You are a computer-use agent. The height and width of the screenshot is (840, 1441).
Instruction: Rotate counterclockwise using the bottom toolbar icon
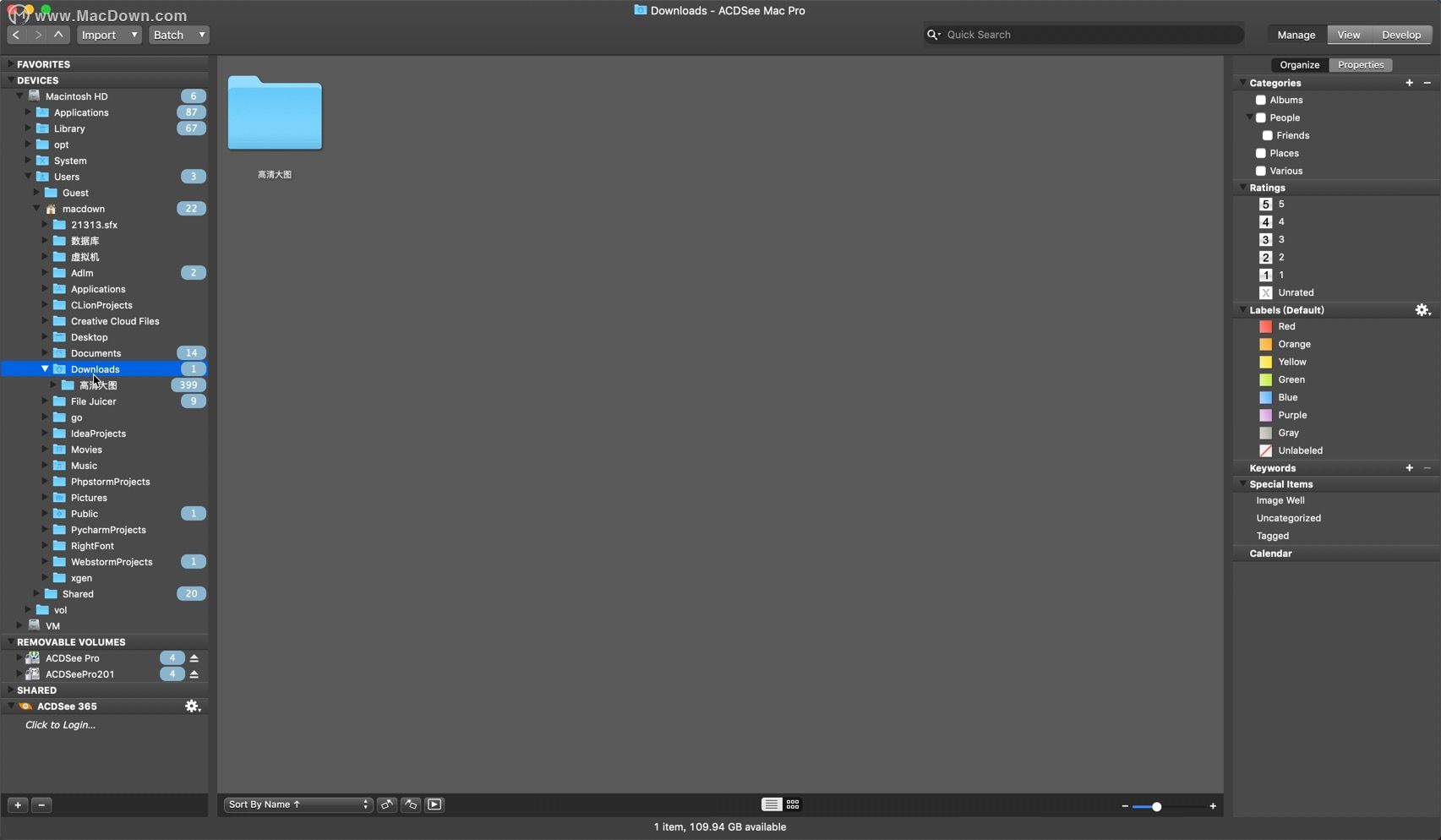(387, 805)
